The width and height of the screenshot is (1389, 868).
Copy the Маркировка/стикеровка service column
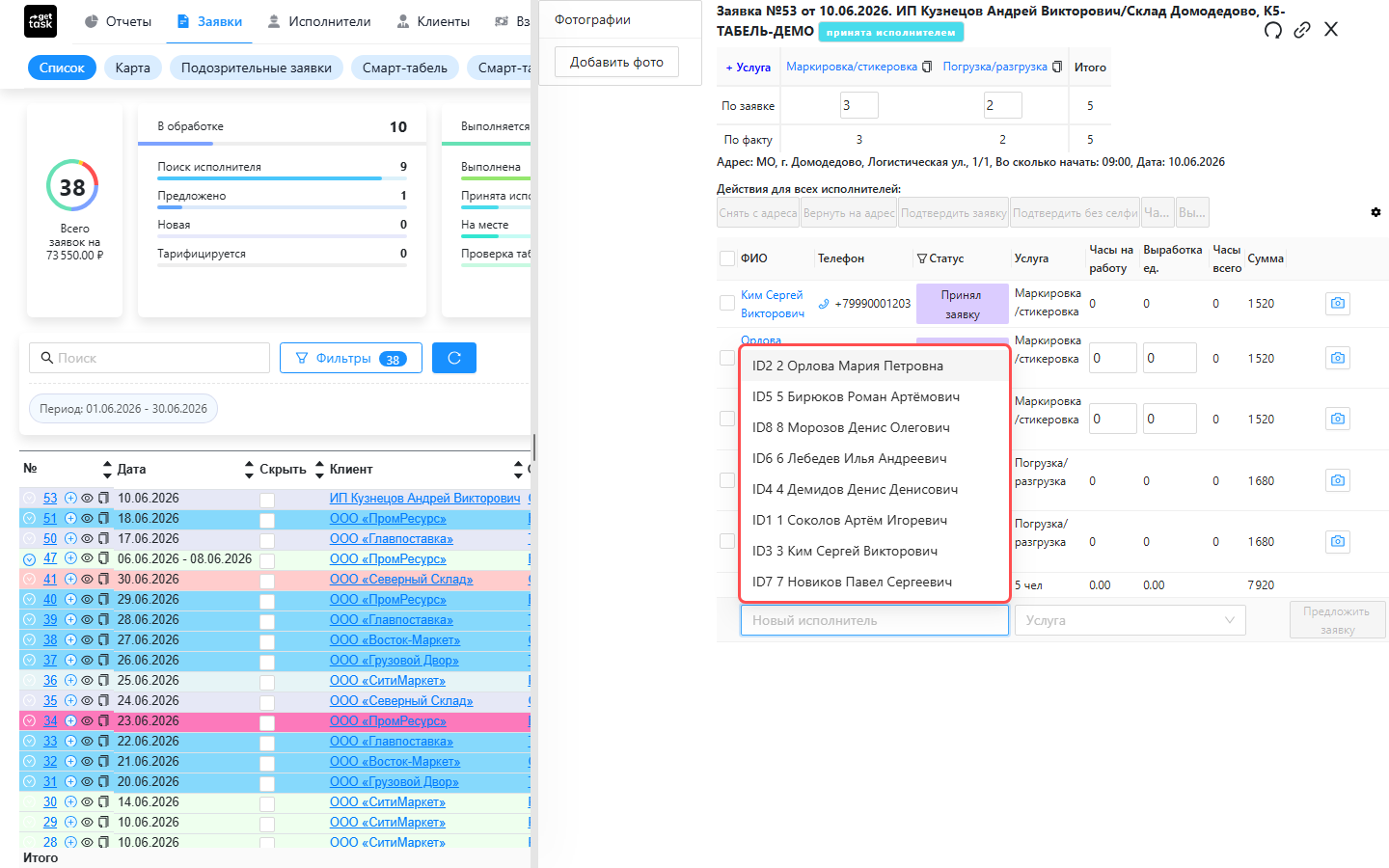tap(927, 67)
